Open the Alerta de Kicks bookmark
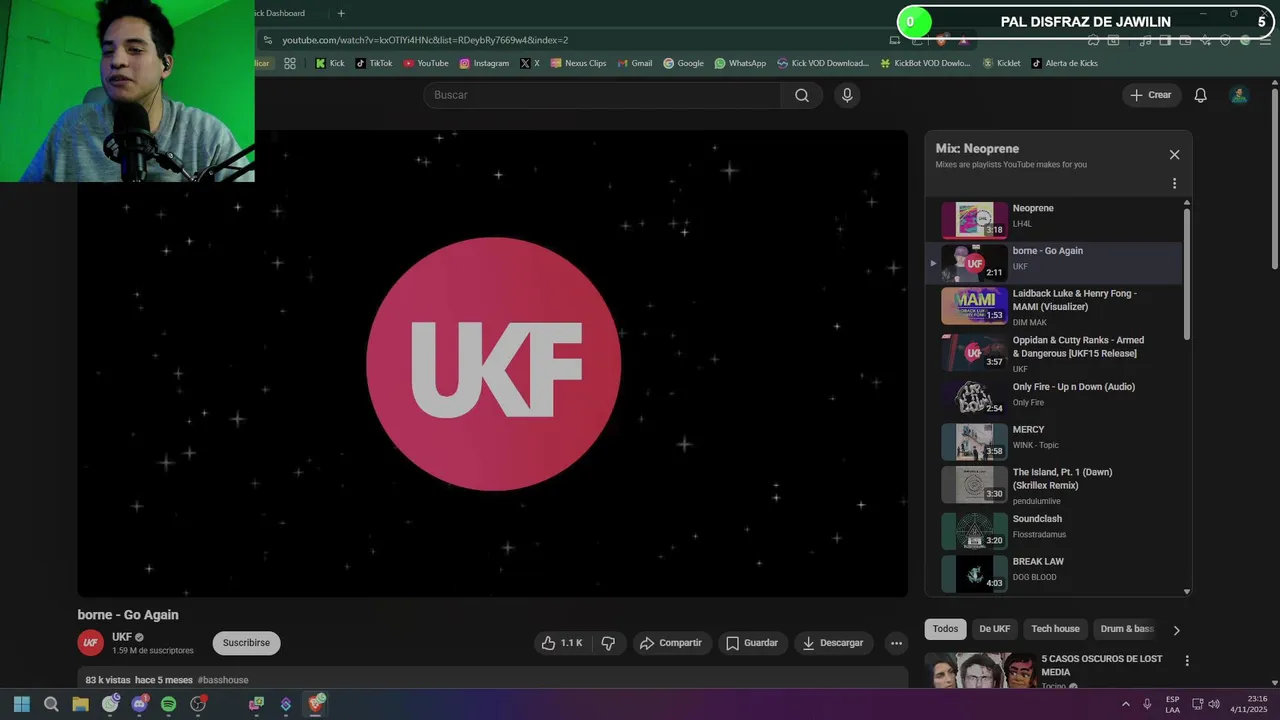Screen dimensions: 1280x720 (1063, 63)
